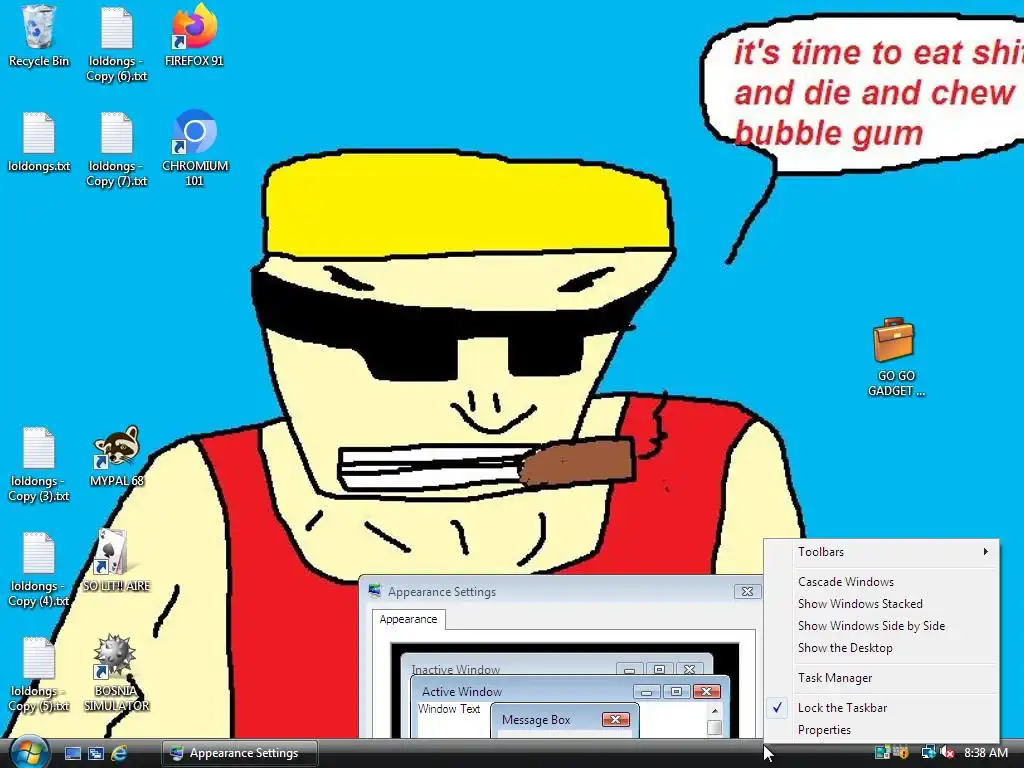This screenshot has height=768, width=1024.
Task: Click Appearance Settings taskbar button
Action: click(240, 753)
